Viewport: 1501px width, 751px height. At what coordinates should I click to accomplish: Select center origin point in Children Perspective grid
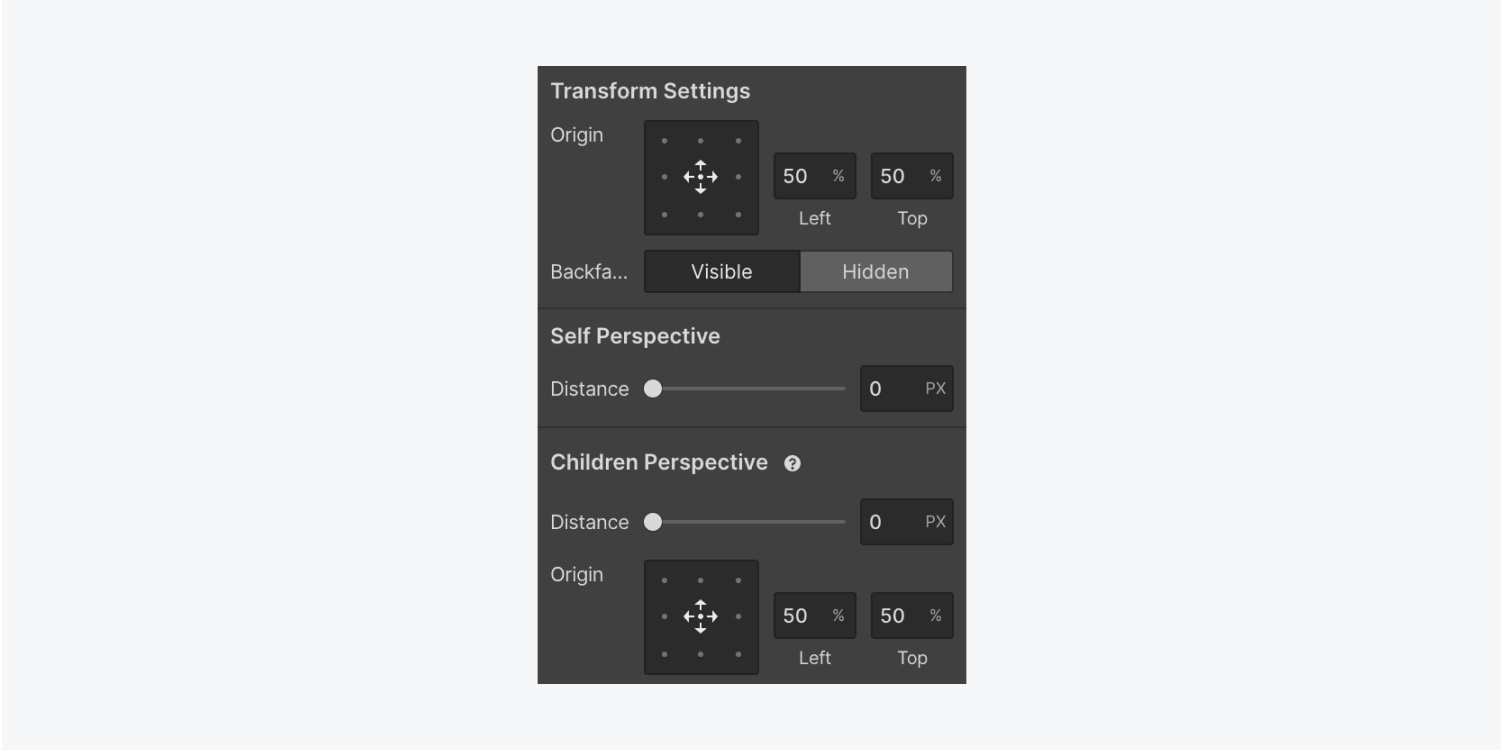[701, 616]
